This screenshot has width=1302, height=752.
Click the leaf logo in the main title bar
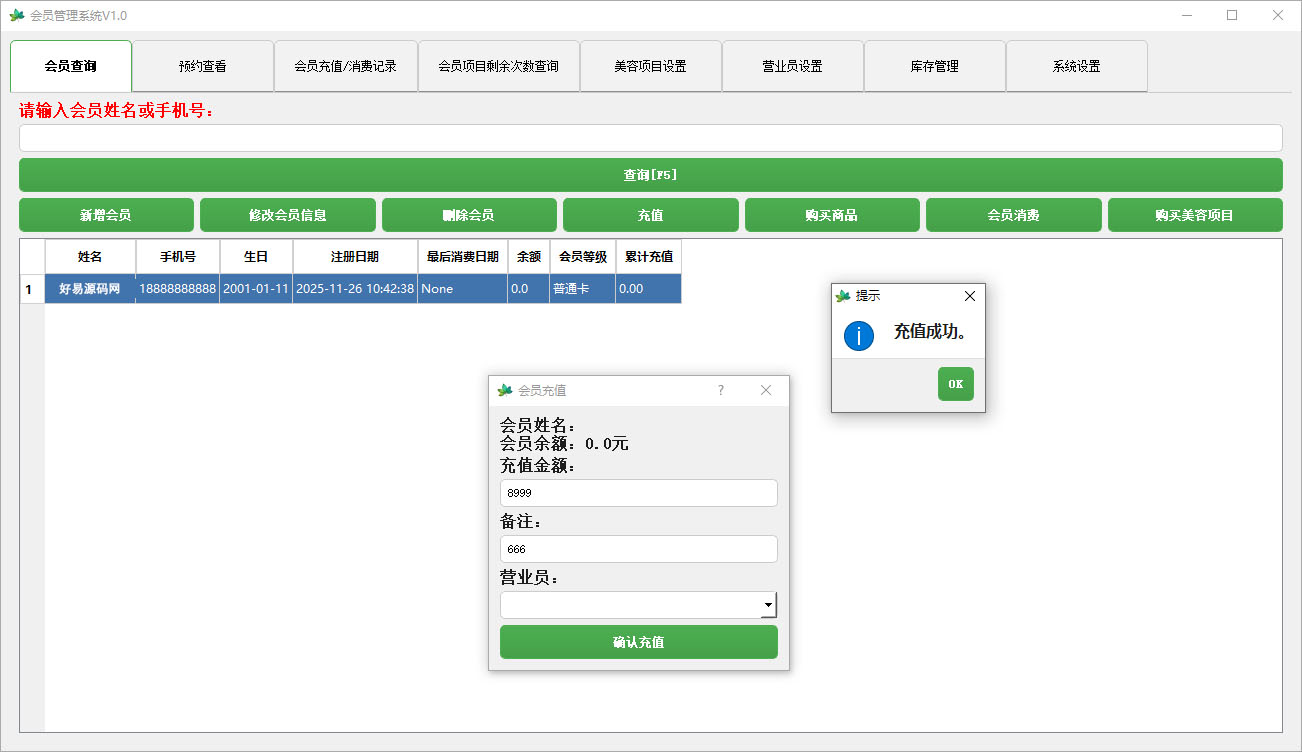(x=18, y=15)
